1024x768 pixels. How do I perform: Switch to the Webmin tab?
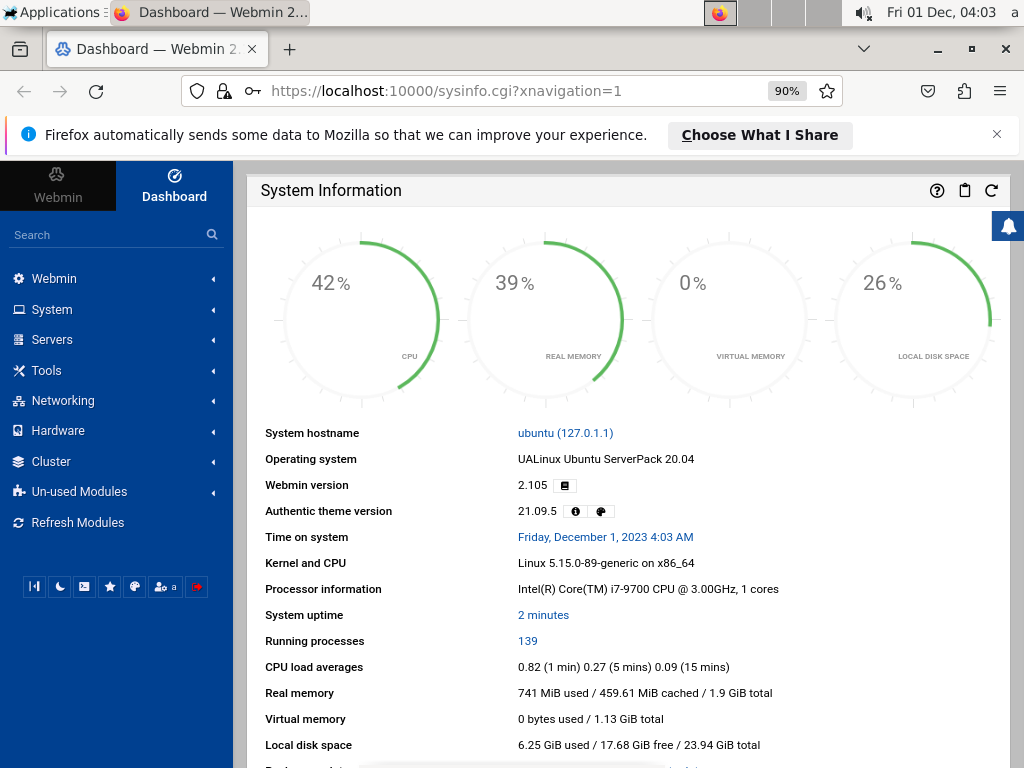point(58,186)
